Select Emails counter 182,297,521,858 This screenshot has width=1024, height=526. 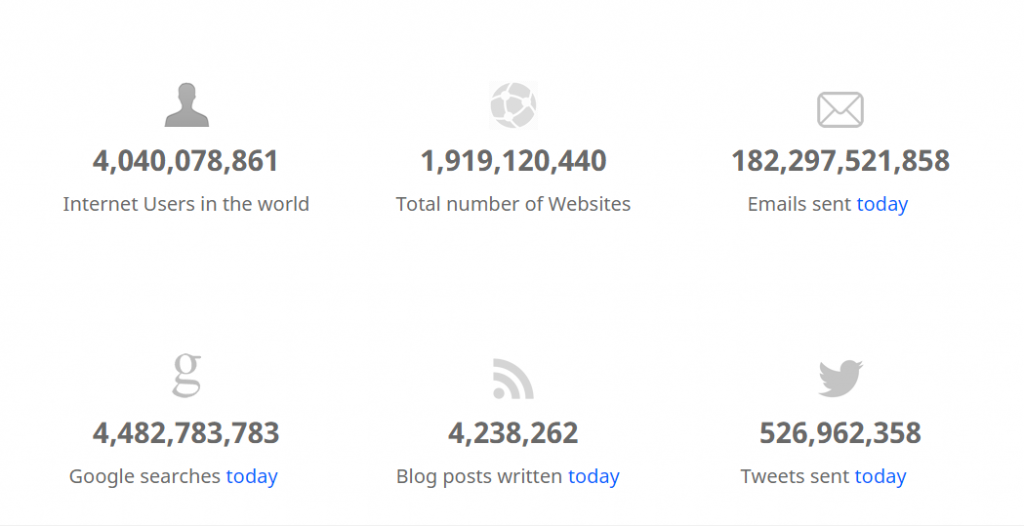click(x=840, y=161)
